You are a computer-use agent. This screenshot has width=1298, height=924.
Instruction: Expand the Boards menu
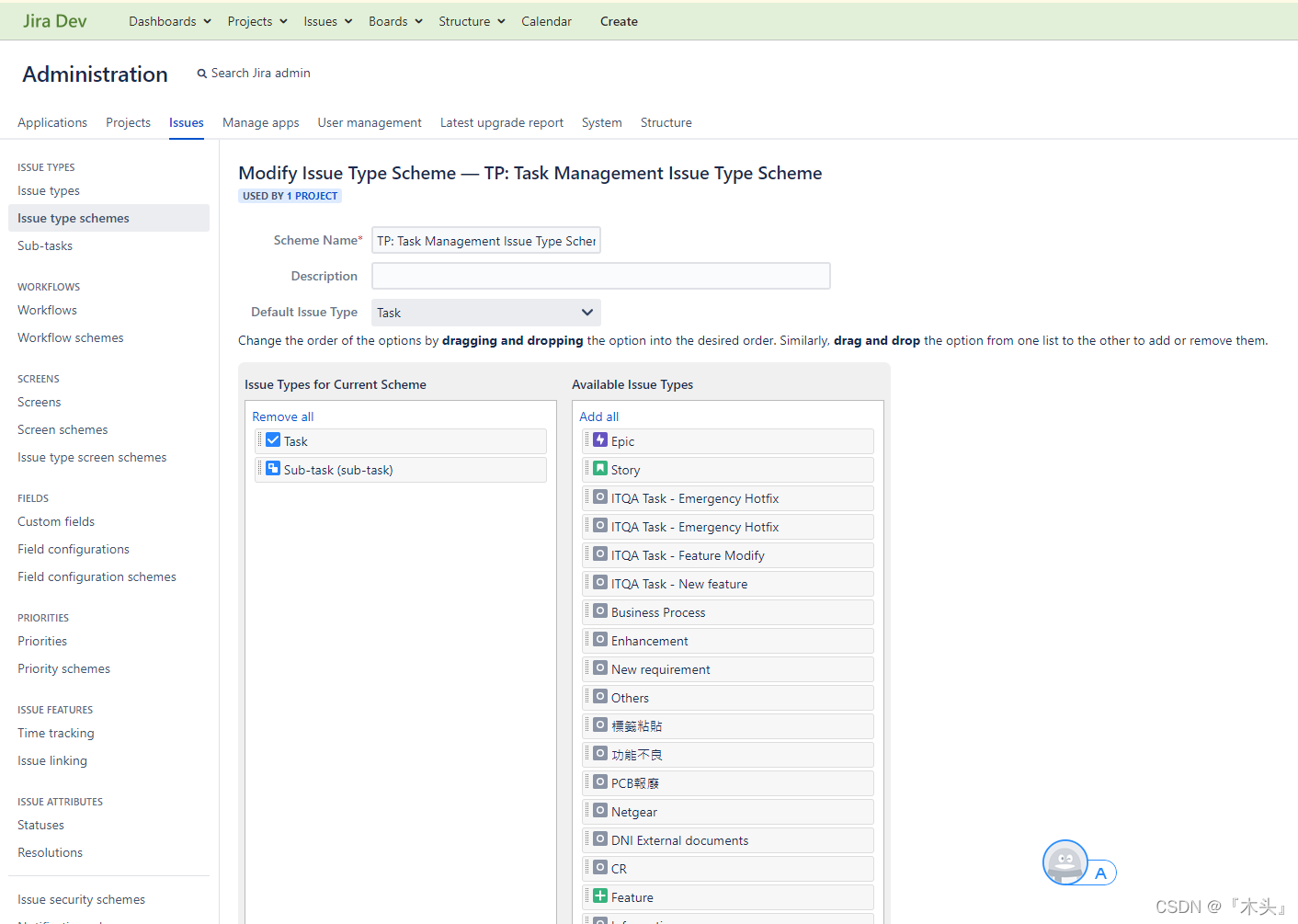(395, 21)
